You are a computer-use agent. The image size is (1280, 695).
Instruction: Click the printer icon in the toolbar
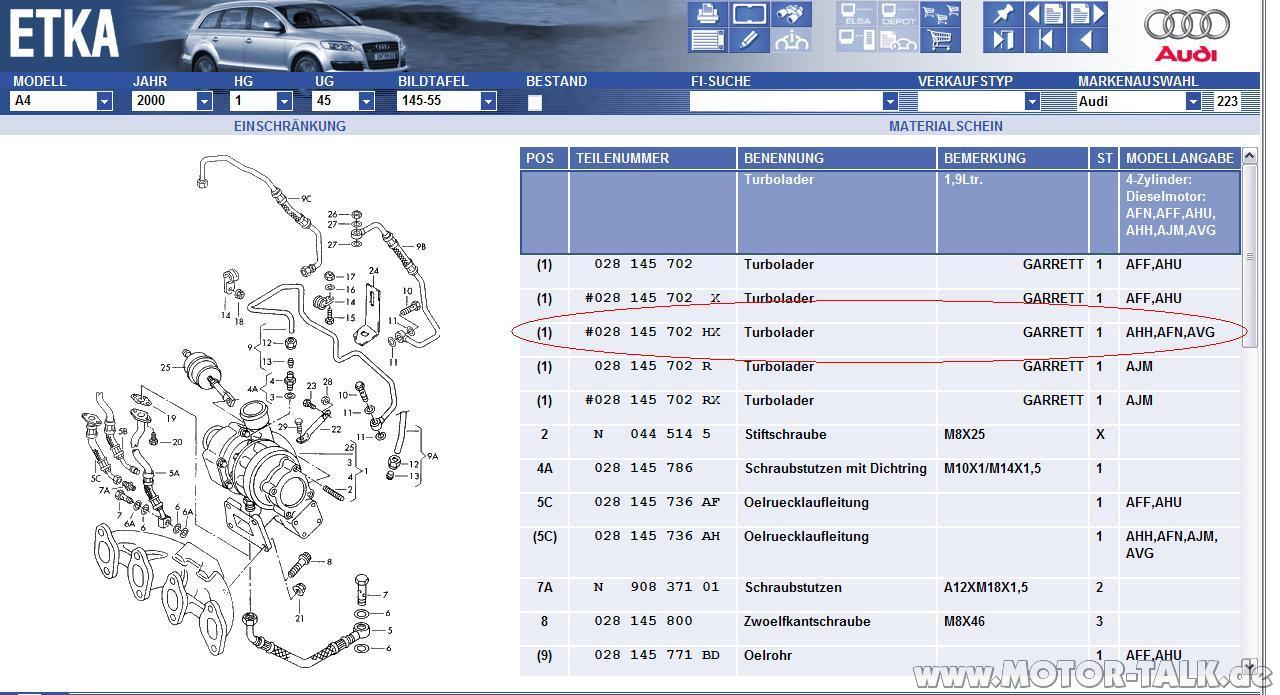point(706,14)
